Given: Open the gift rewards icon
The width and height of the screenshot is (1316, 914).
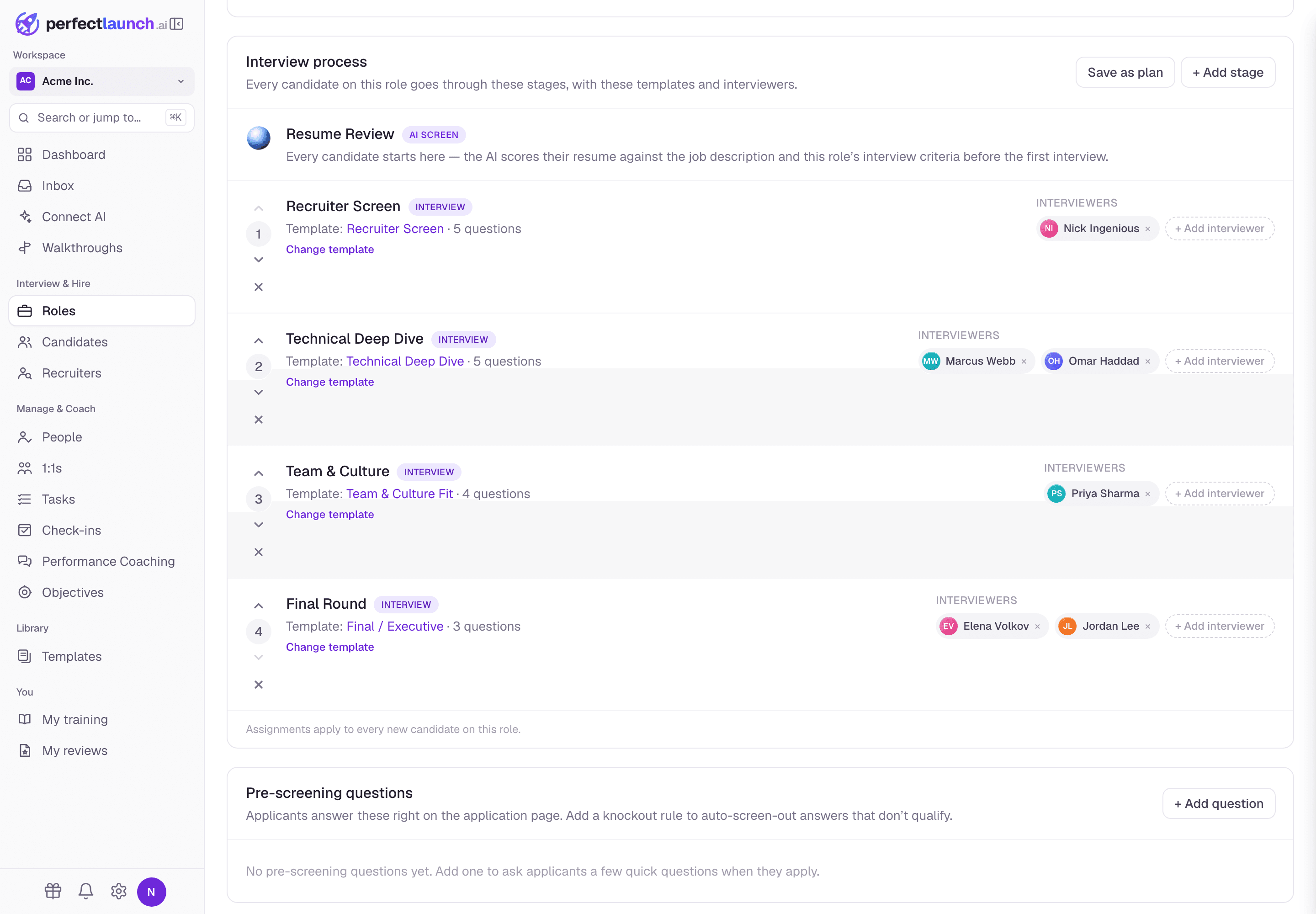Looking at the screenshot, I should coord(53,891).
